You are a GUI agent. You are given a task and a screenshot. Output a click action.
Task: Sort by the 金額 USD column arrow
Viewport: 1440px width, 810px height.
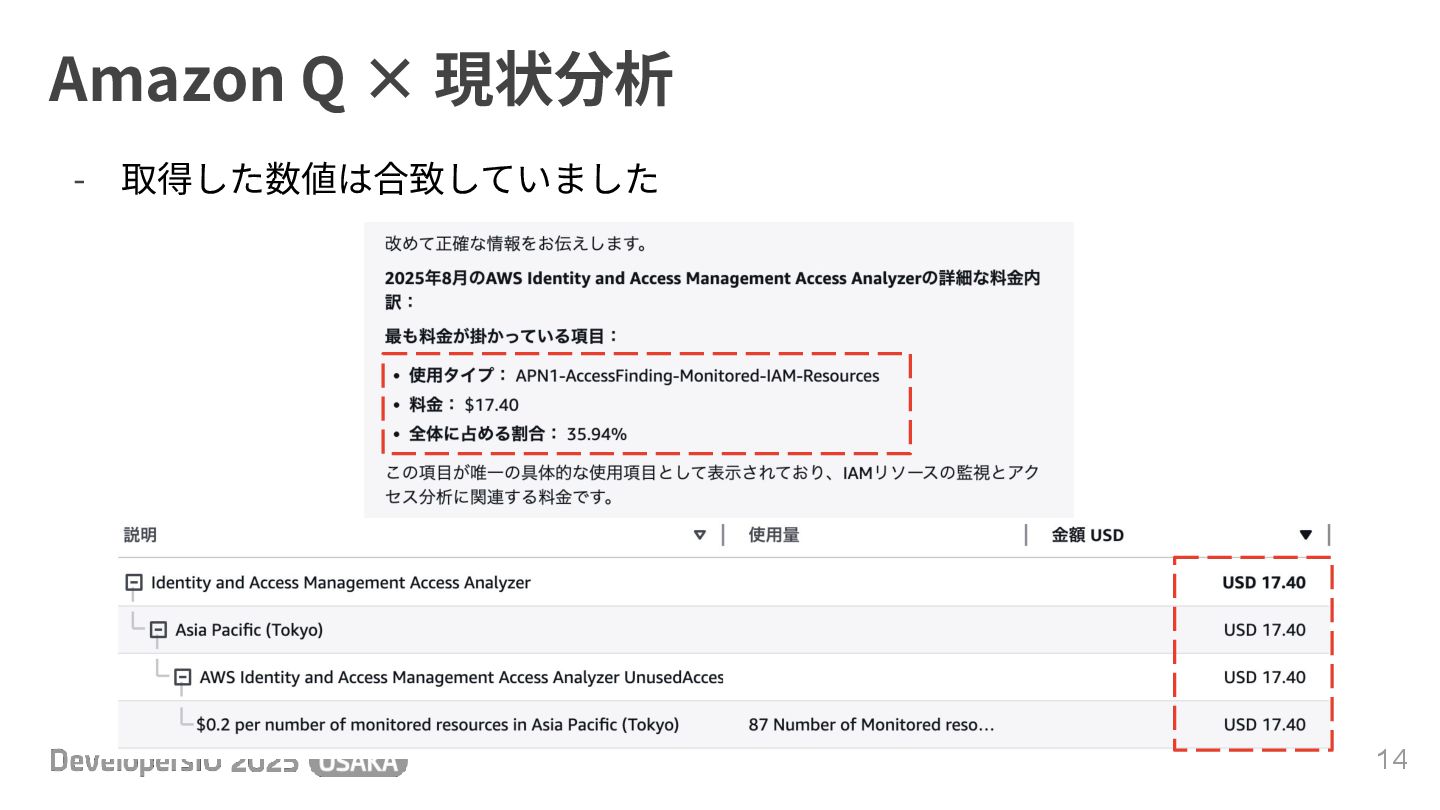click(1305, 535)
